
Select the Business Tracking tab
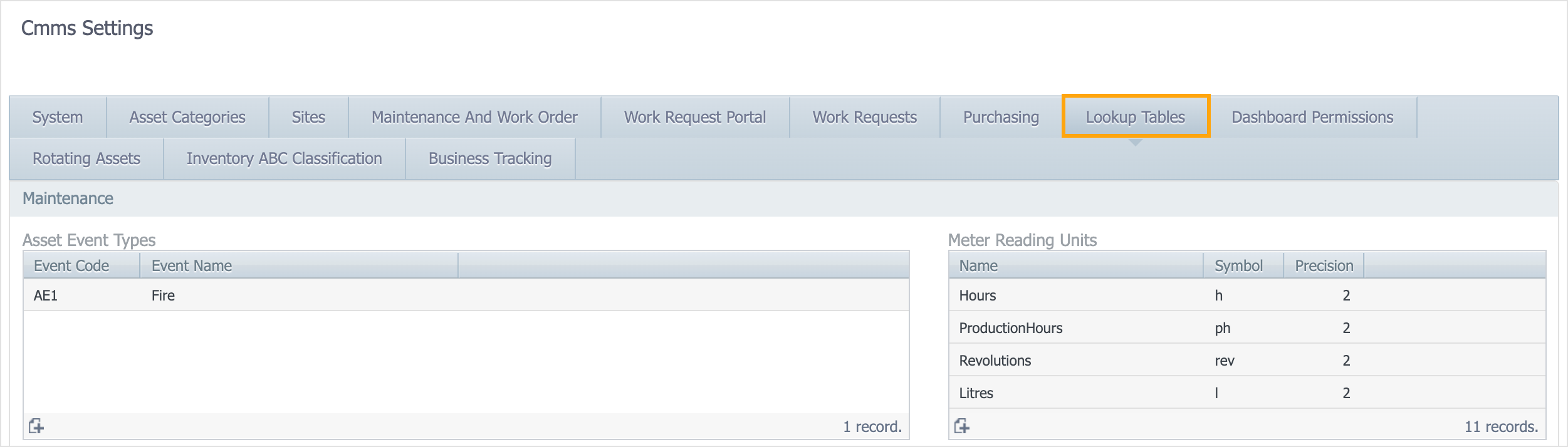point(490,158)
